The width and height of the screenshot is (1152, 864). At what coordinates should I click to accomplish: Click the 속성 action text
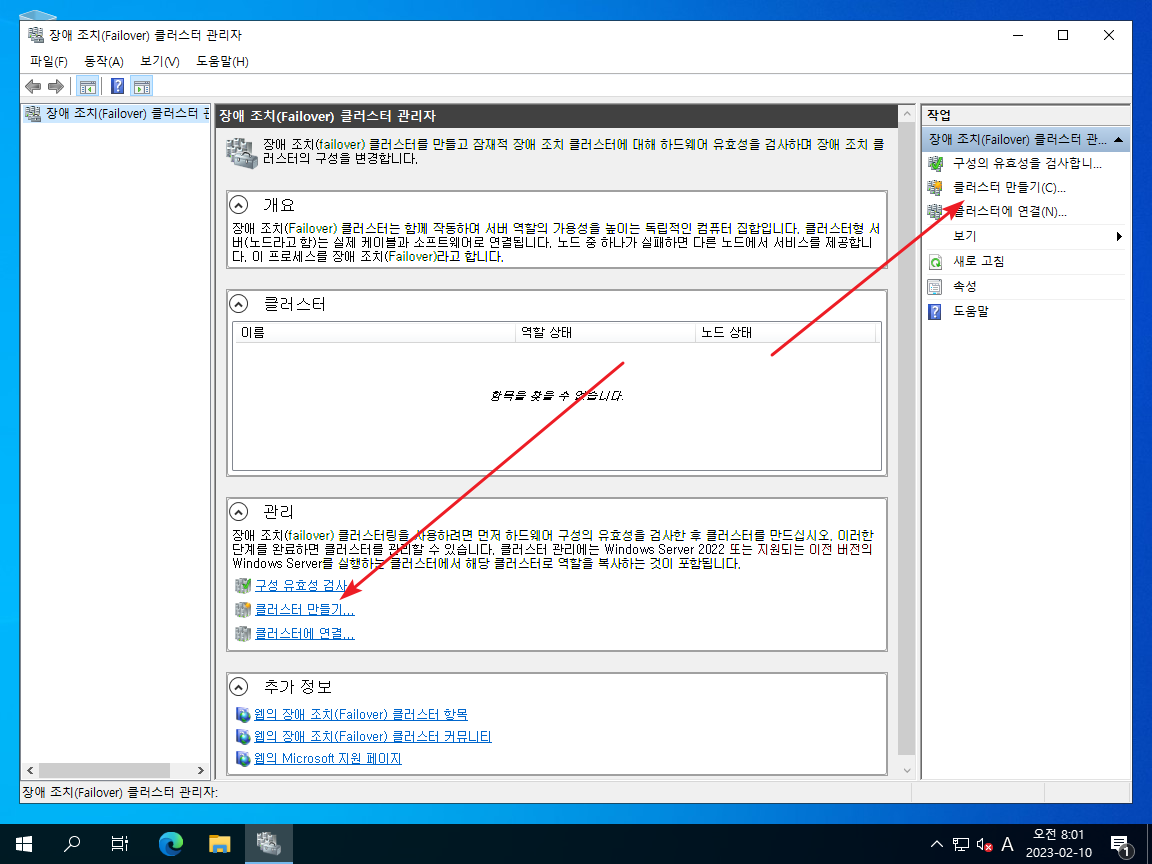965,287
